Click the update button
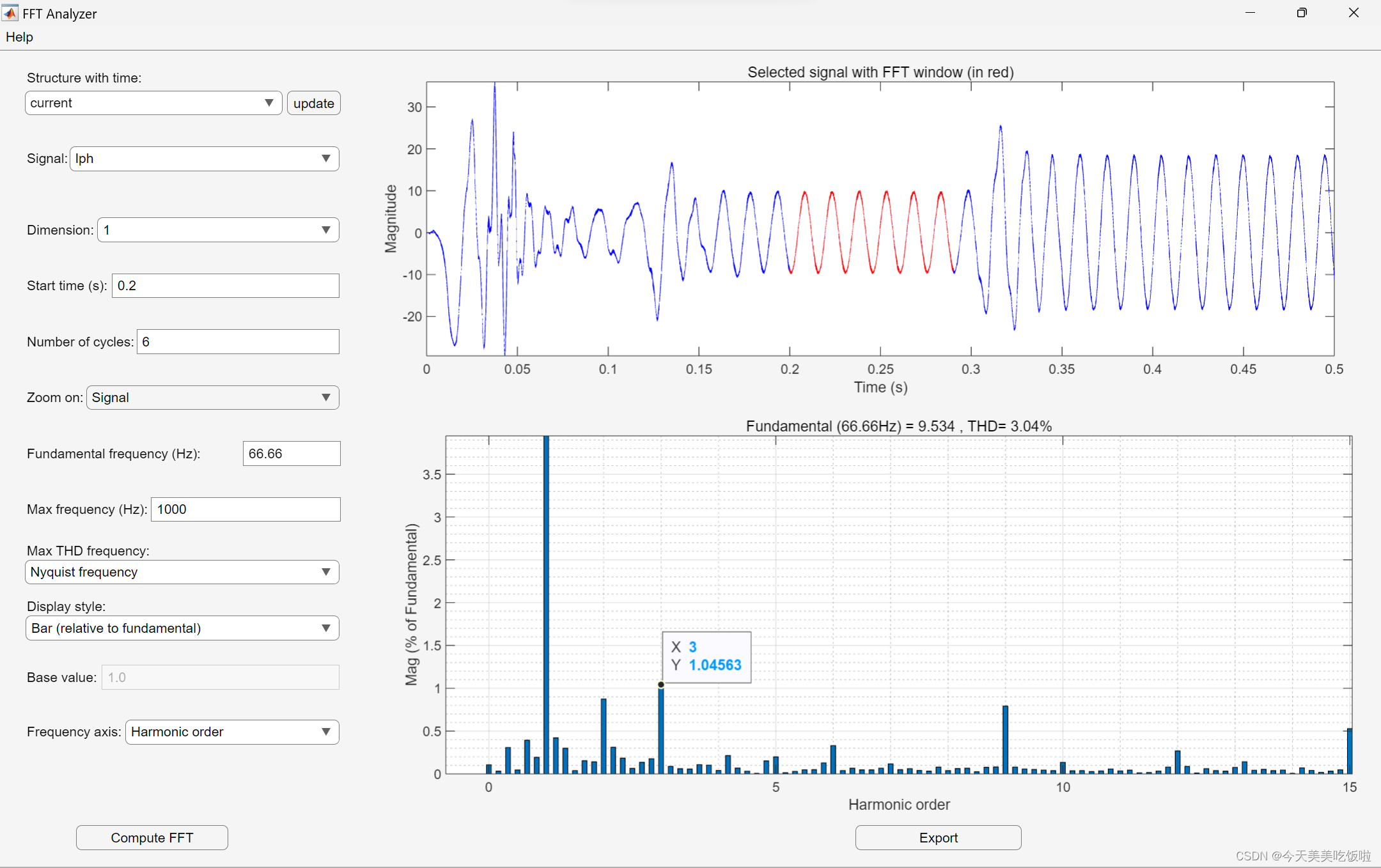 313,103
